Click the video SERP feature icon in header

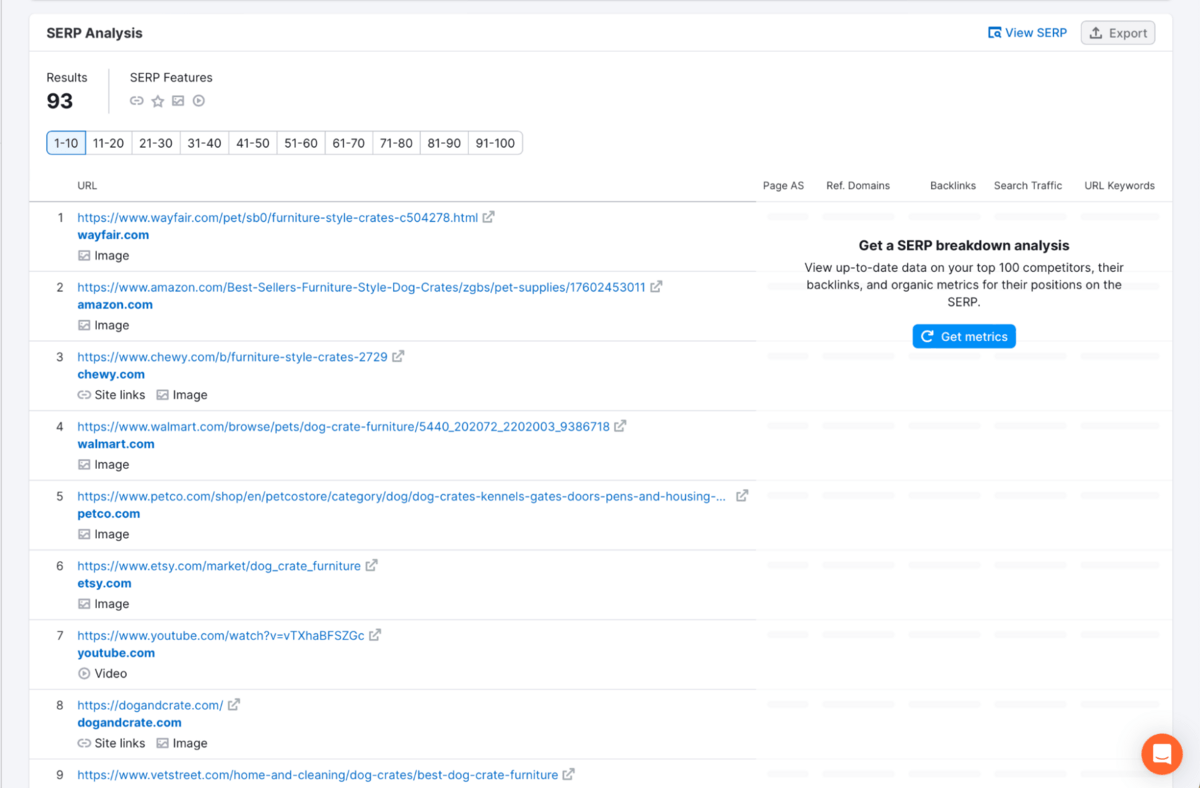199,101
